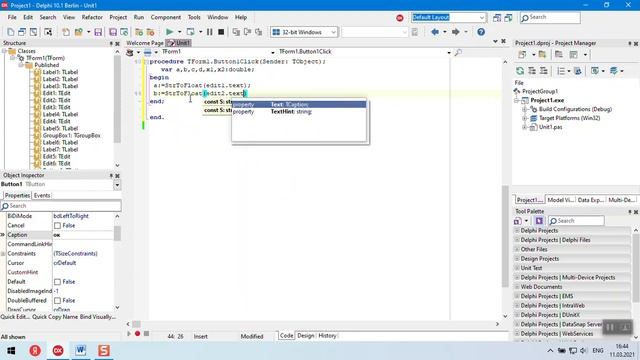The width and height of the screenshot is (640, 360).
Task: Click the Run Without Debugging icon
Action: [x=190, y=32]
